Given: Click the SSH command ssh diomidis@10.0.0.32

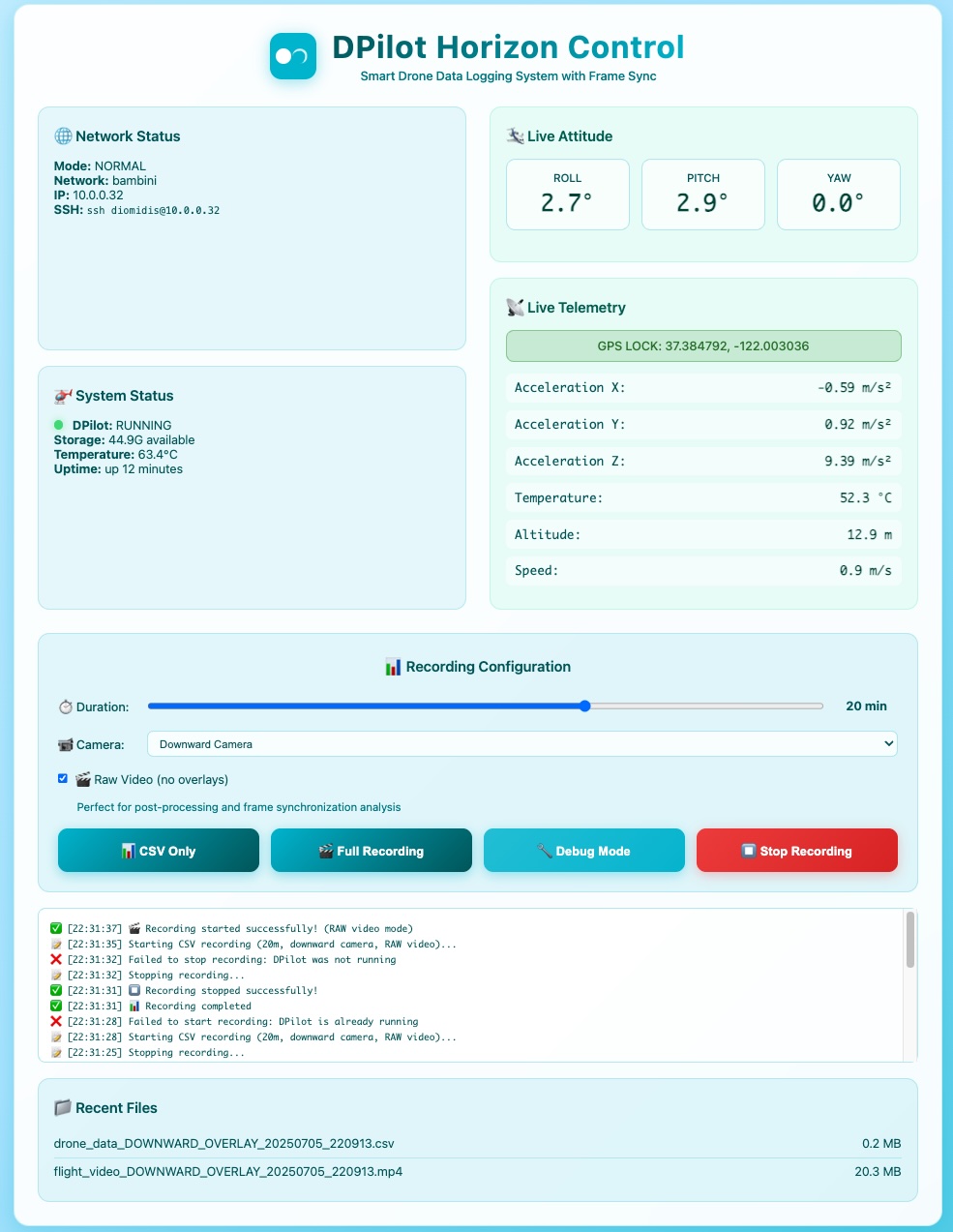Looking at the screenshot, I should point(153,210).
